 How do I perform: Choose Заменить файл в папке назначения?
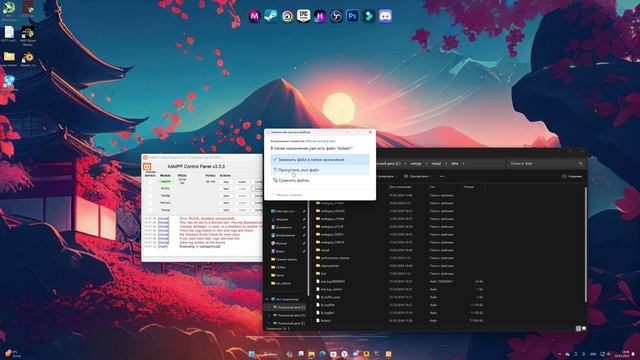[x=320, y=160]
